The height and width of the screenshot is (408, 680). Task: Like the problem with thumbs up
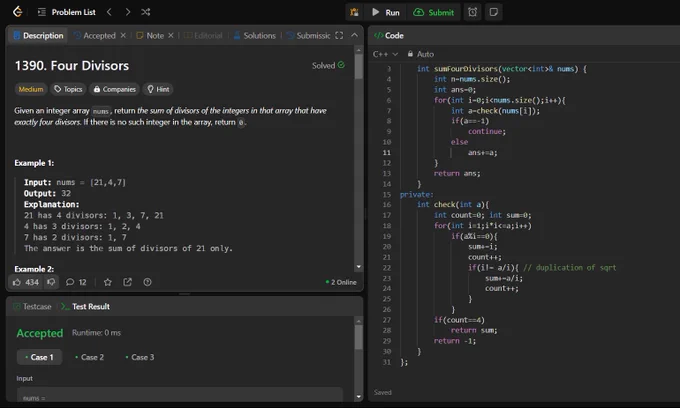coord(26,282)
